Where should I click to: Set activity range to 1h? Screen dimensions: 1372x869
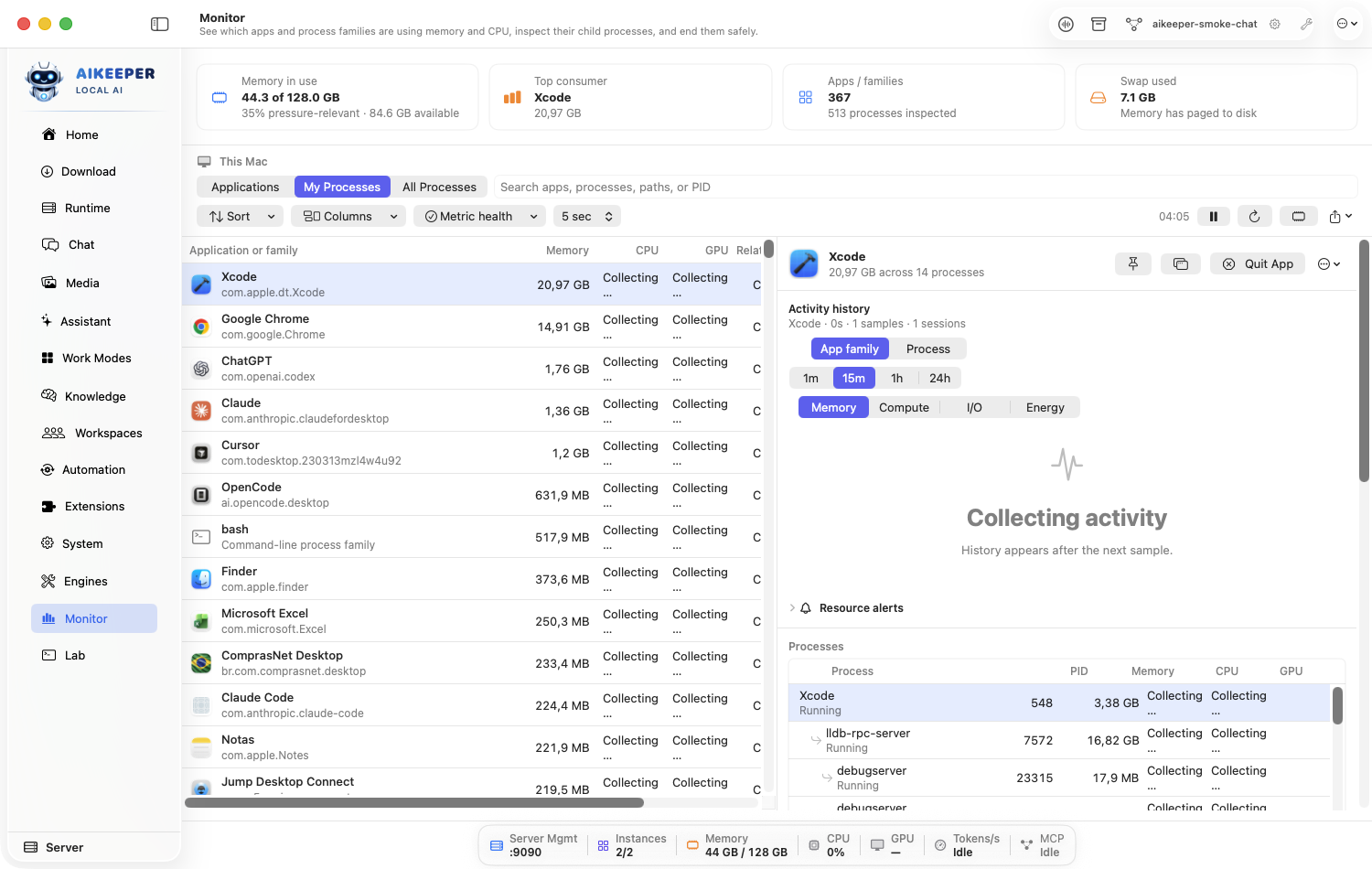tap(896, 378)
